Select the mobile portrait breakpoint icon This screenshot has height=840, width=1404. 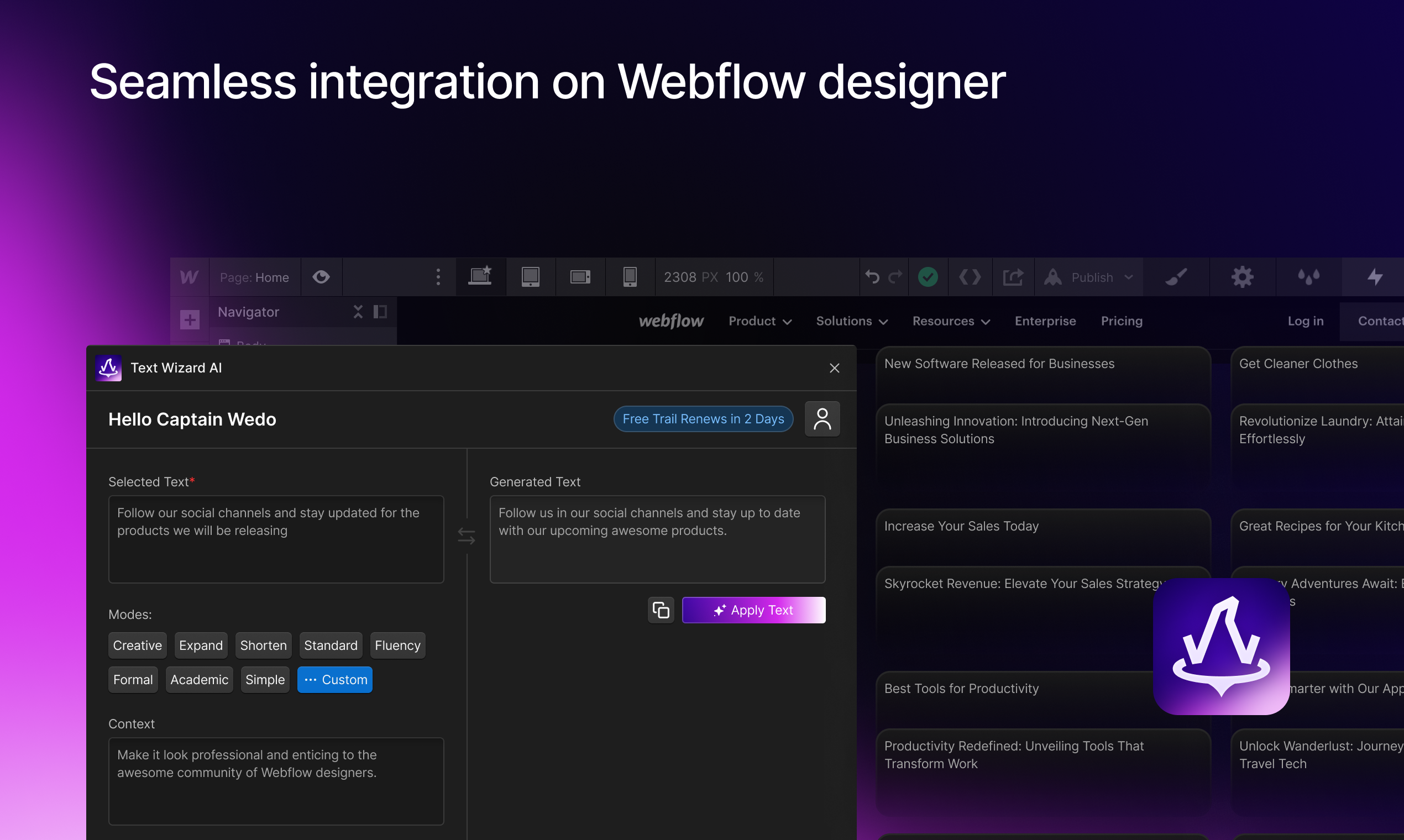click(630, 277)
